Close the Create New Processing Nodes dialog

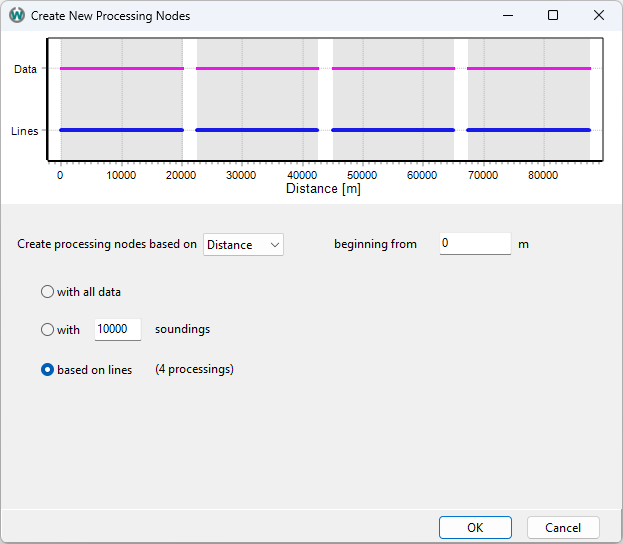click(599, 15)
